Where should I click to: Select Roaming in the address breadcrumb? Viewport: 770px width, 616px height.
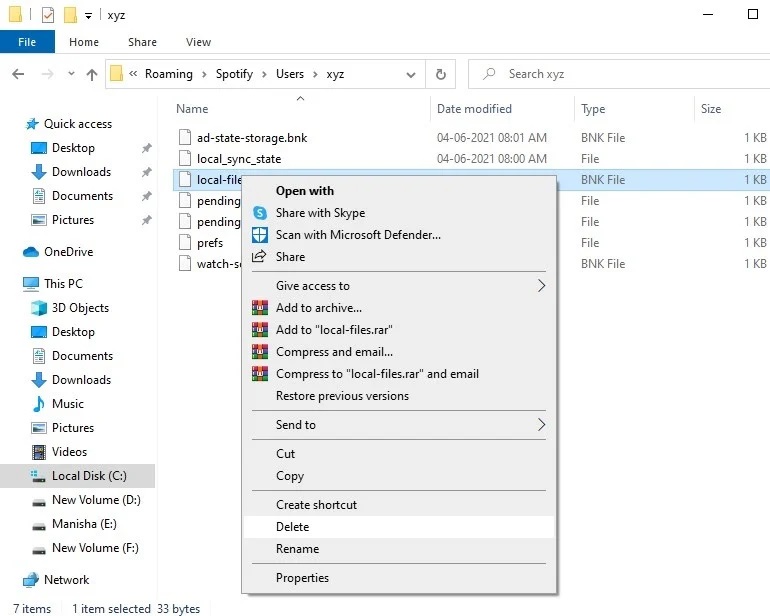pos(168,74)
